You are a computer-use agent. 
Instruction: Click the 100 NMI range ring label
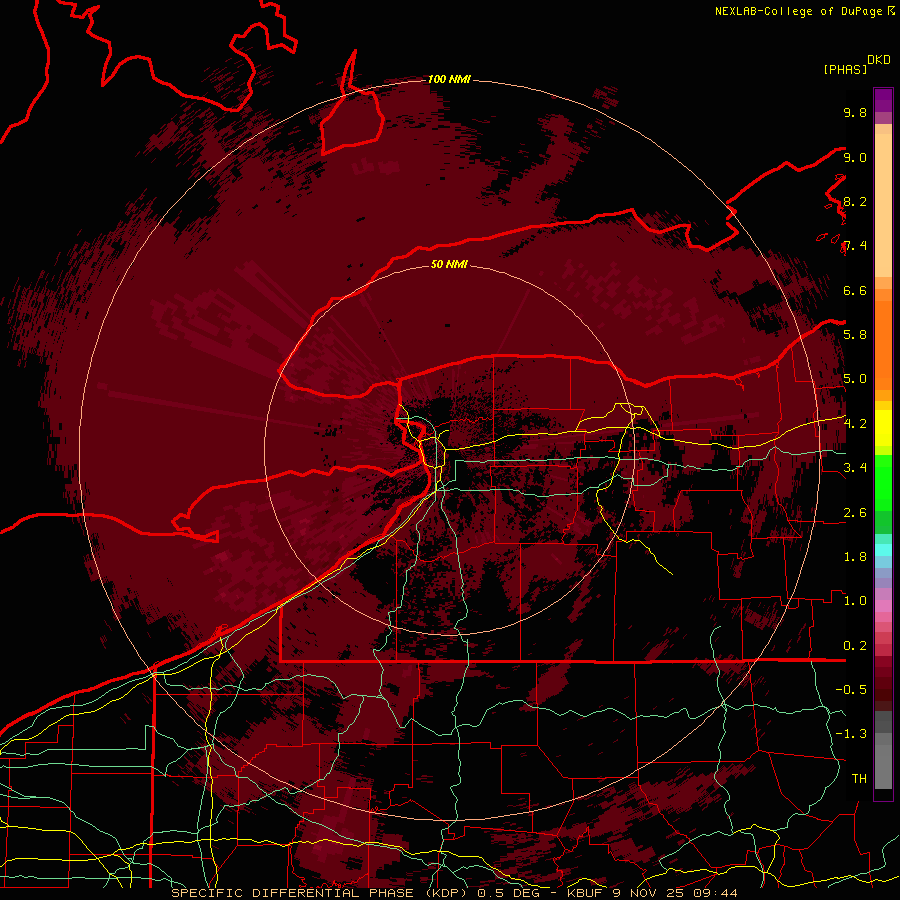(x=449, y=79)
